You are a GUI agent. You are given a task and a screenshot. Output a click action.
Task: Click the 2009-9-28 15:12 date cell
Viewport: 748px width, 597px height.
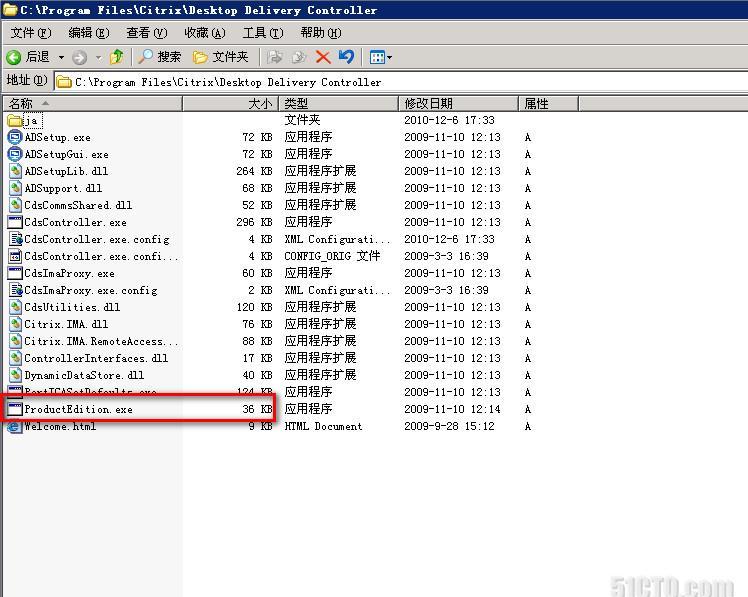pos(449,426)
